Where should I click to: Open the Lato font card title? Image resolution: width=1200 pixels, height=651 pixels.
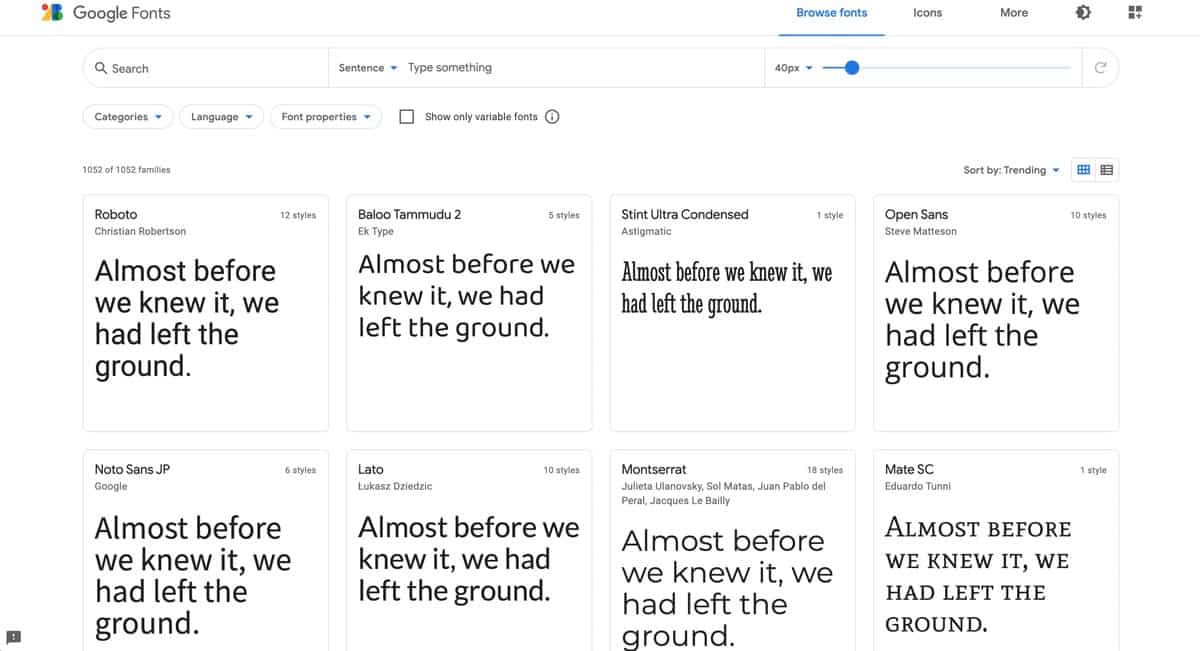[371, 469]
